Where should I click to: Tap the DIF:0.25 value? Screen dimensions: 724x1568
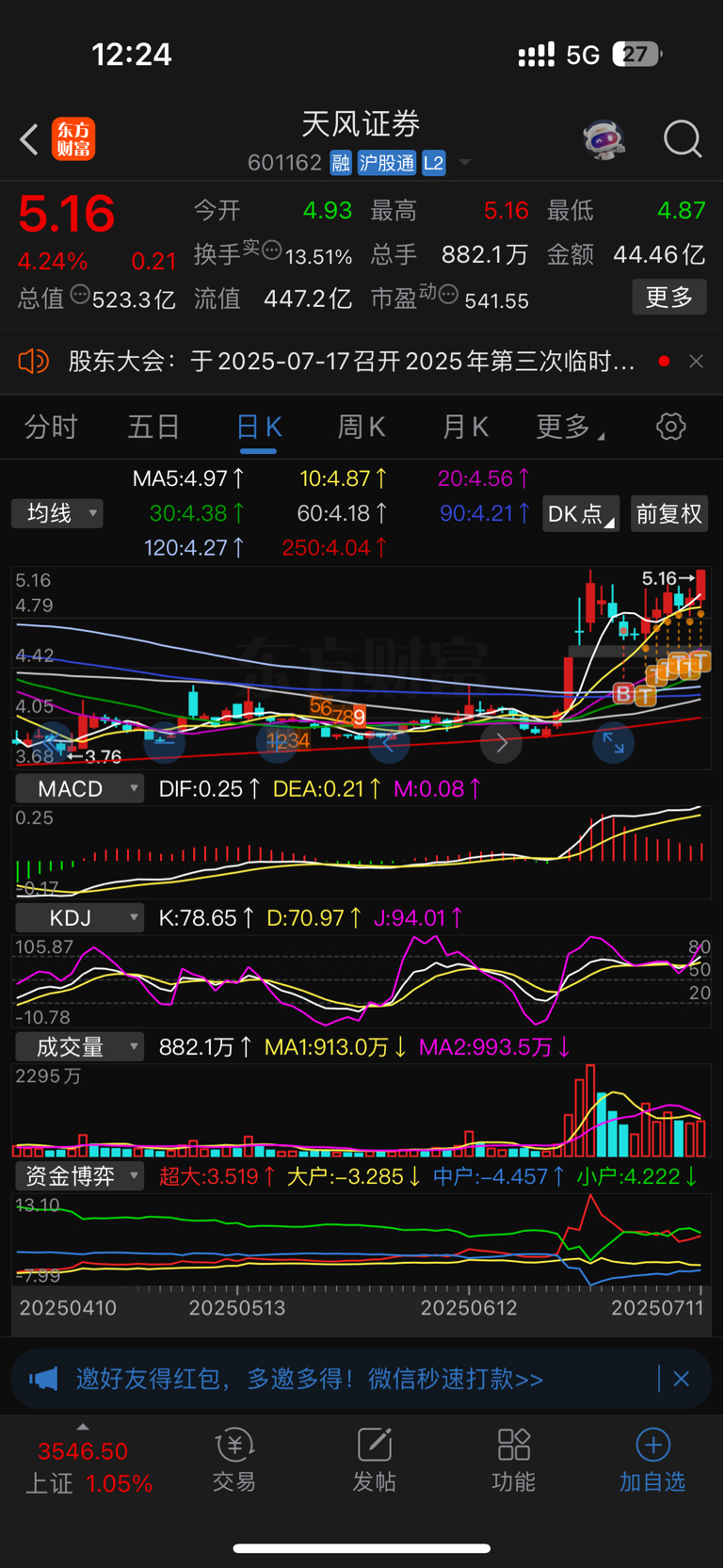pyautogui.click(x=209, y=789)
